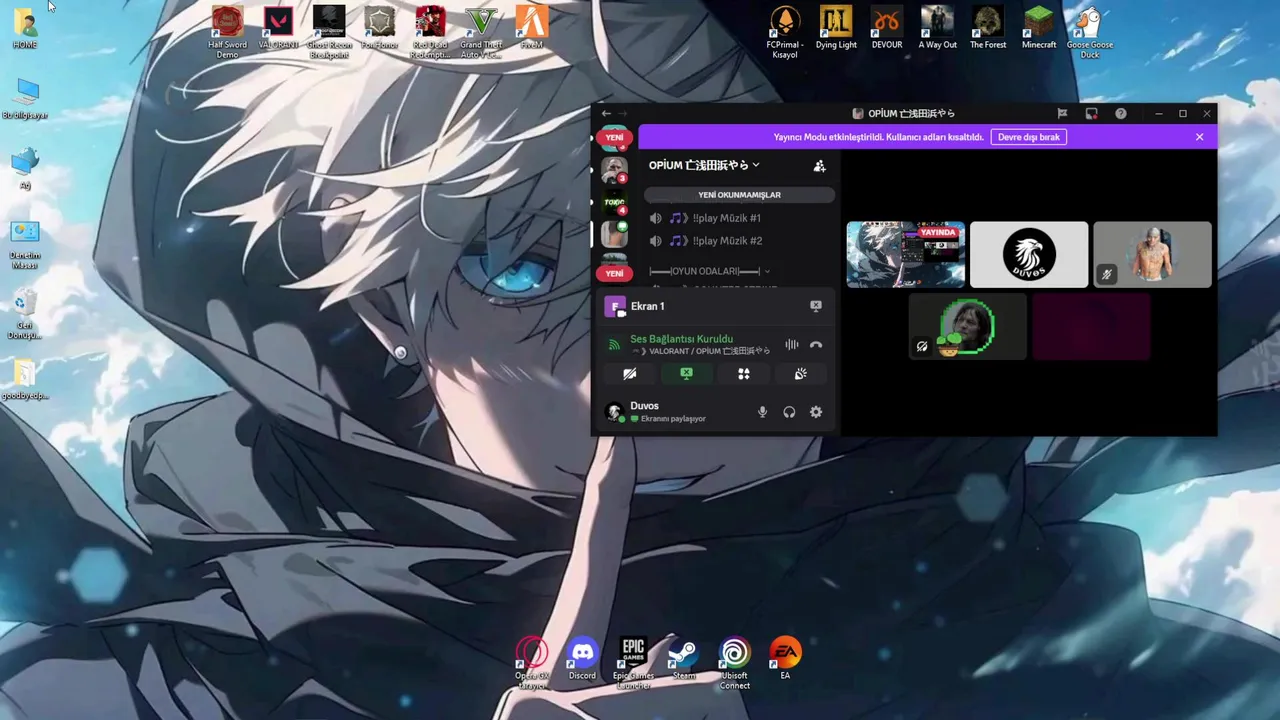Viewport: 1280px width, 720px height.
Task: Dismiss the streamer mode purple banner
Action: (1199, 137)
